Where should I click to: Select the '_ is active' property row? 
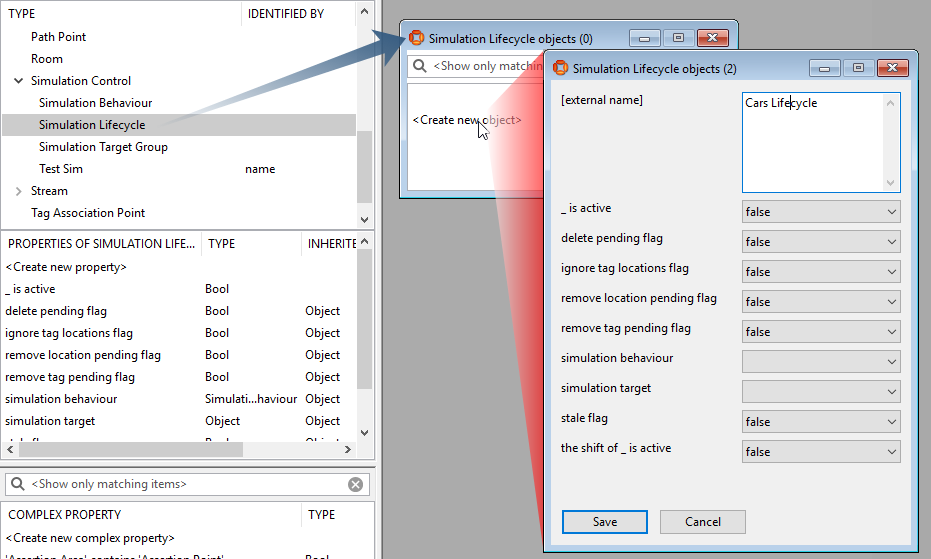pos(179,289)
